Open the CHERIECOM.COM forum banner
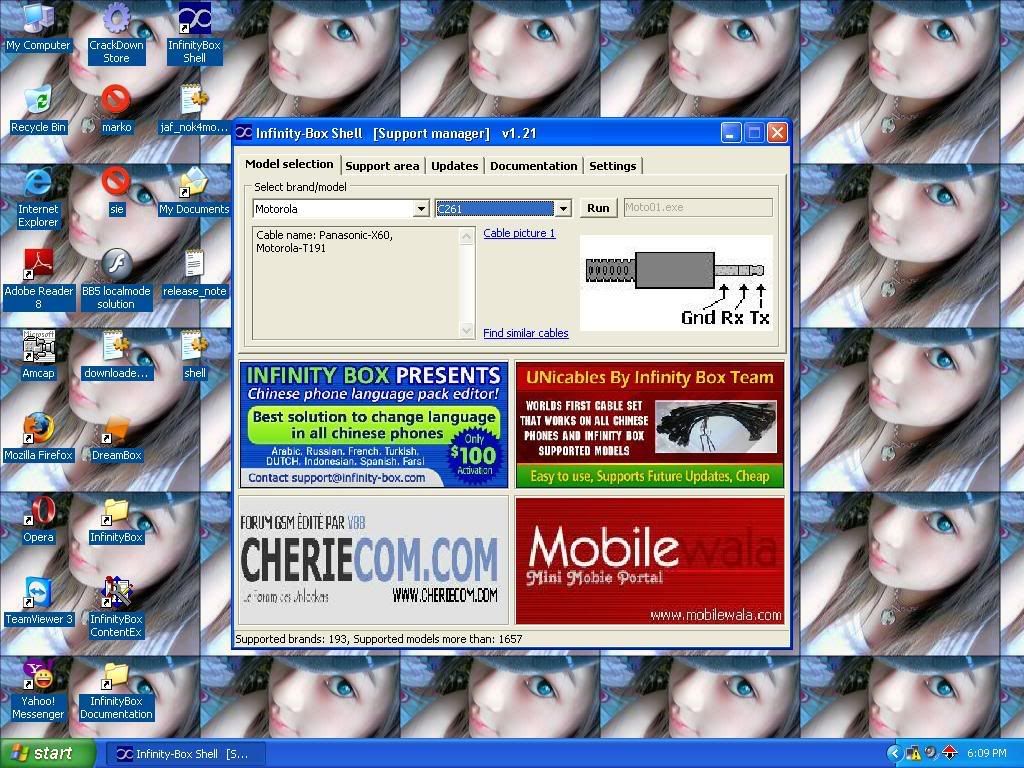 (x=374, y=560)
